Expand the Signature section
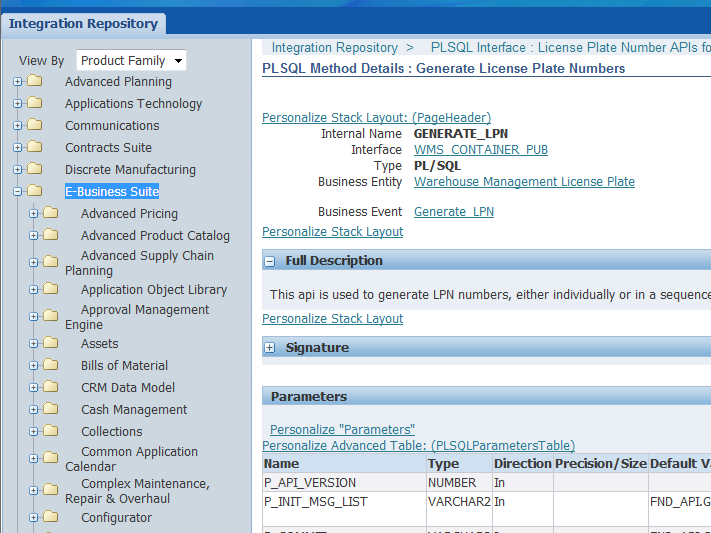 click(x=270, y=348)
